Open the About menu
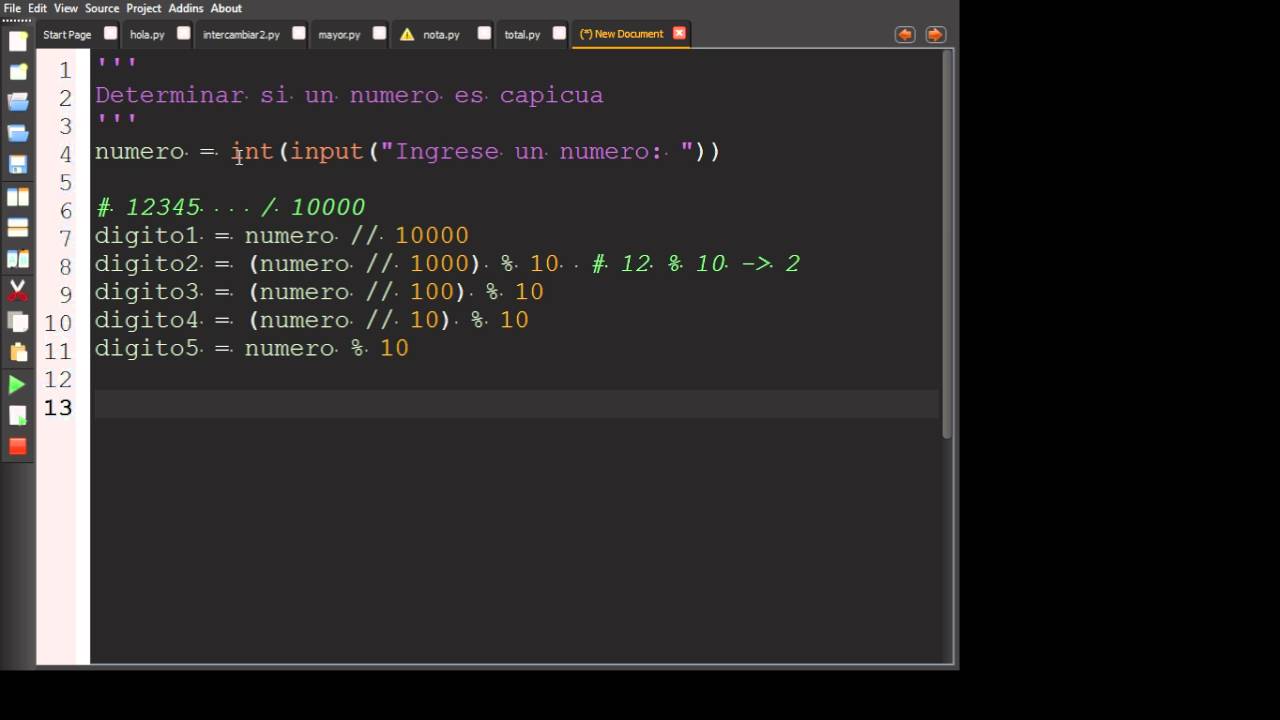This screenshot has width=1280, height=720. 226,8
